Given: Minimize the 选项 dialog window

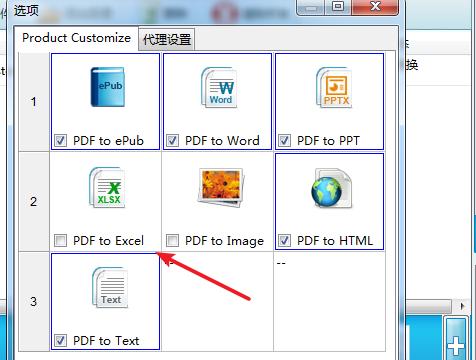Looking at the screenshot, I should pyautogui.click(x=310, y=7).
